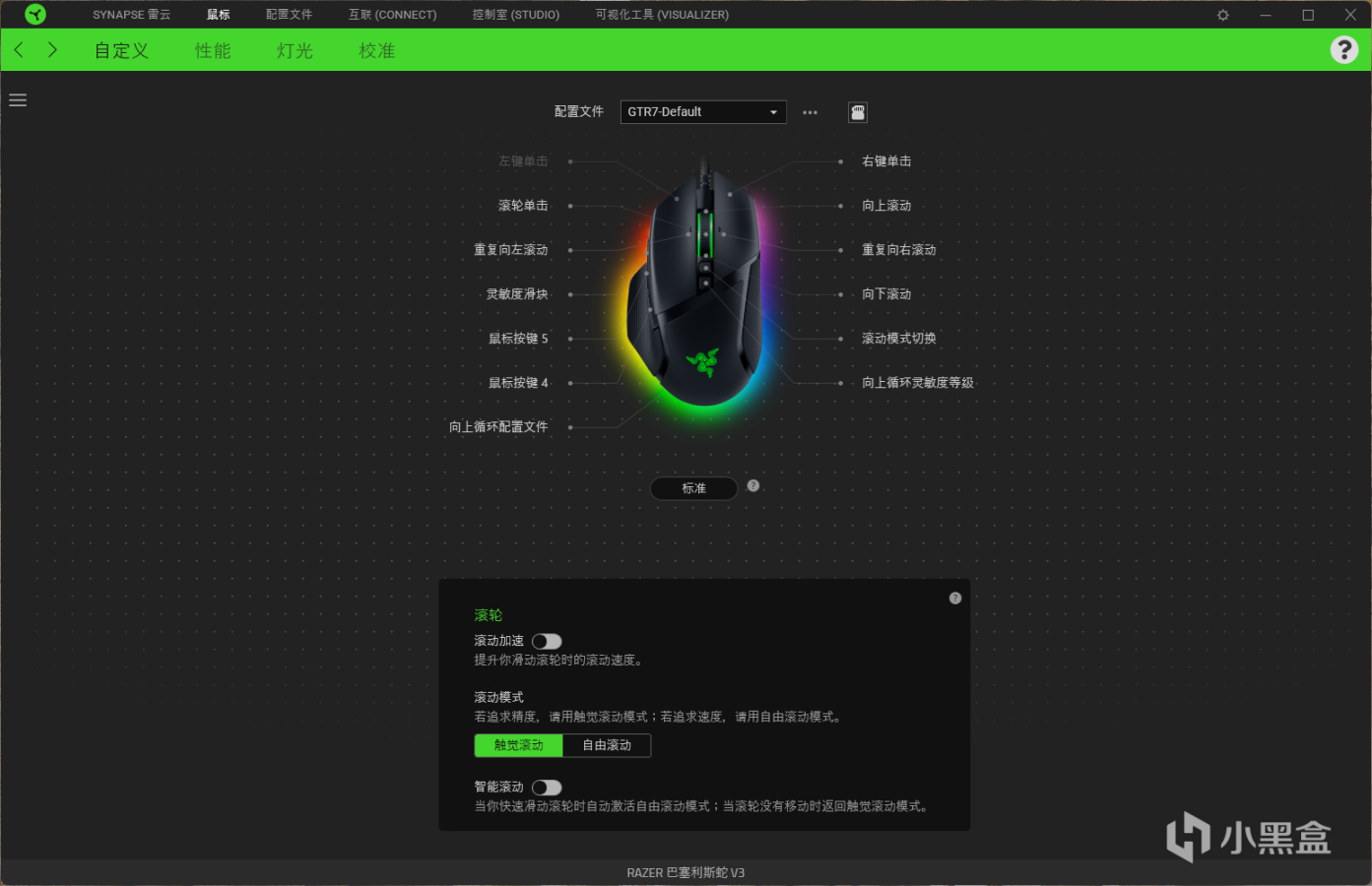Go back with the left arrow

(x=19, y=49)
